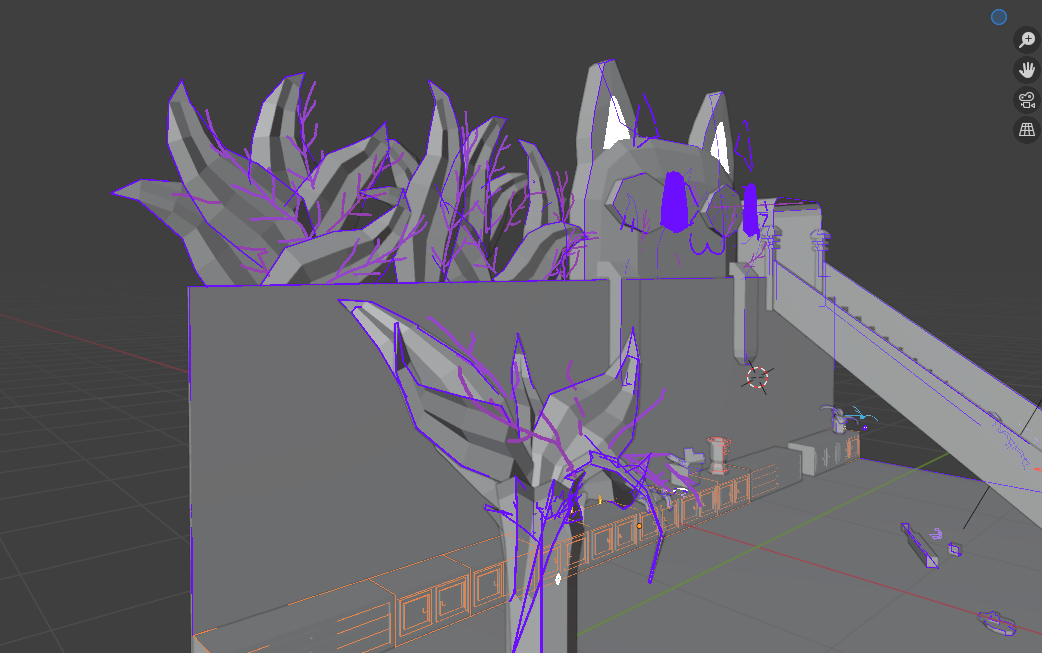Select the red-outlined vase on the counter
Image resolution: width=1042 pixels, height=653 pixels.
tap(717, 454)
